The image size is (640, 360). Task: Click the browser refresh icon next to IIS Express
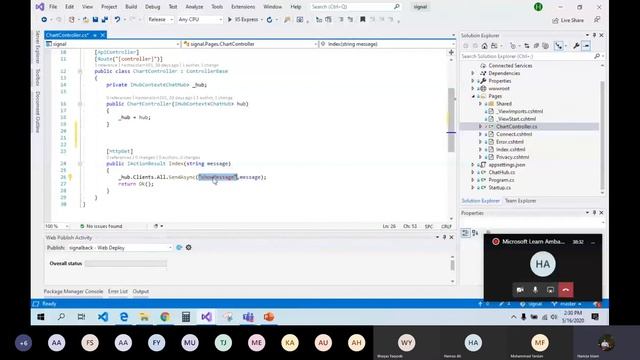pos(269,20)
